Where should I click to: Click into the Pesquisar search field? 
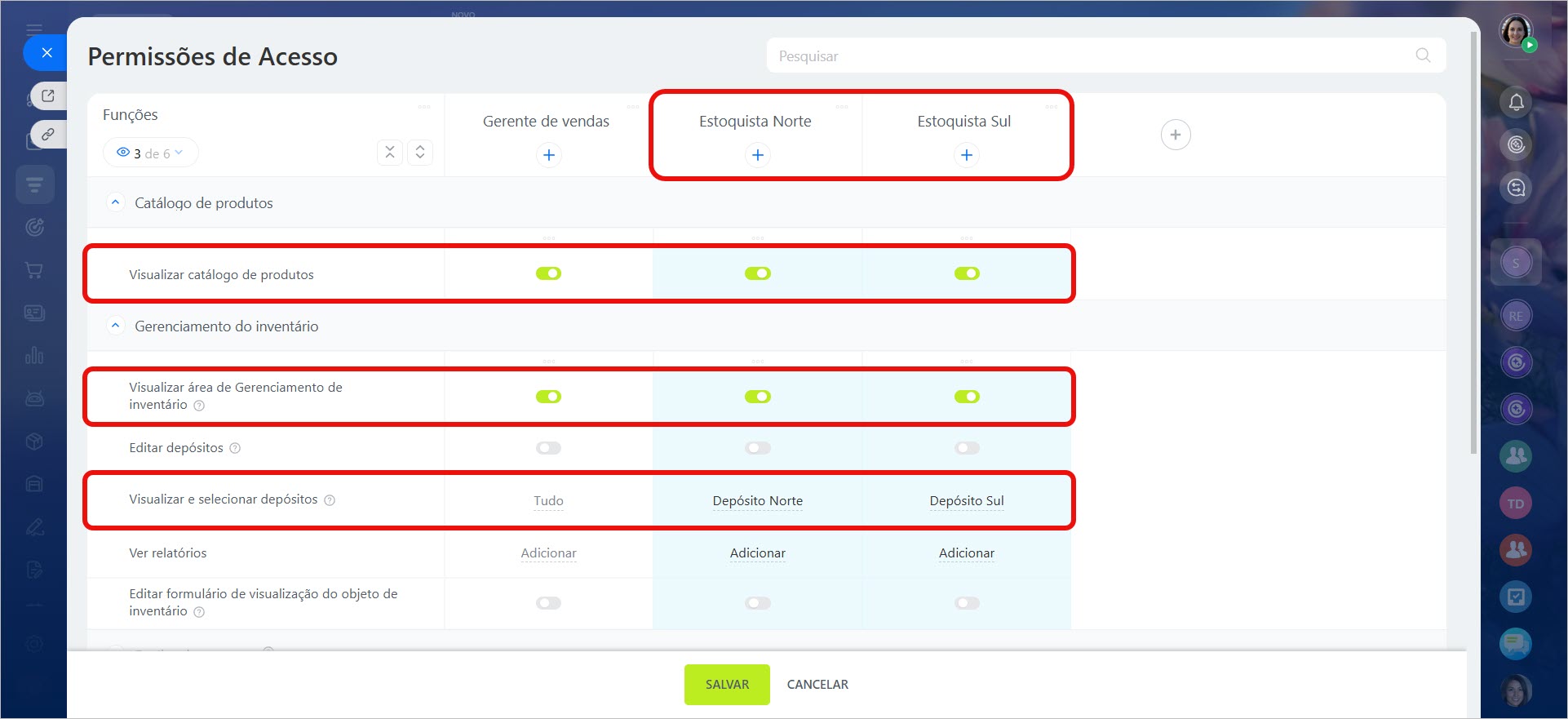(x=1093, y=55)
